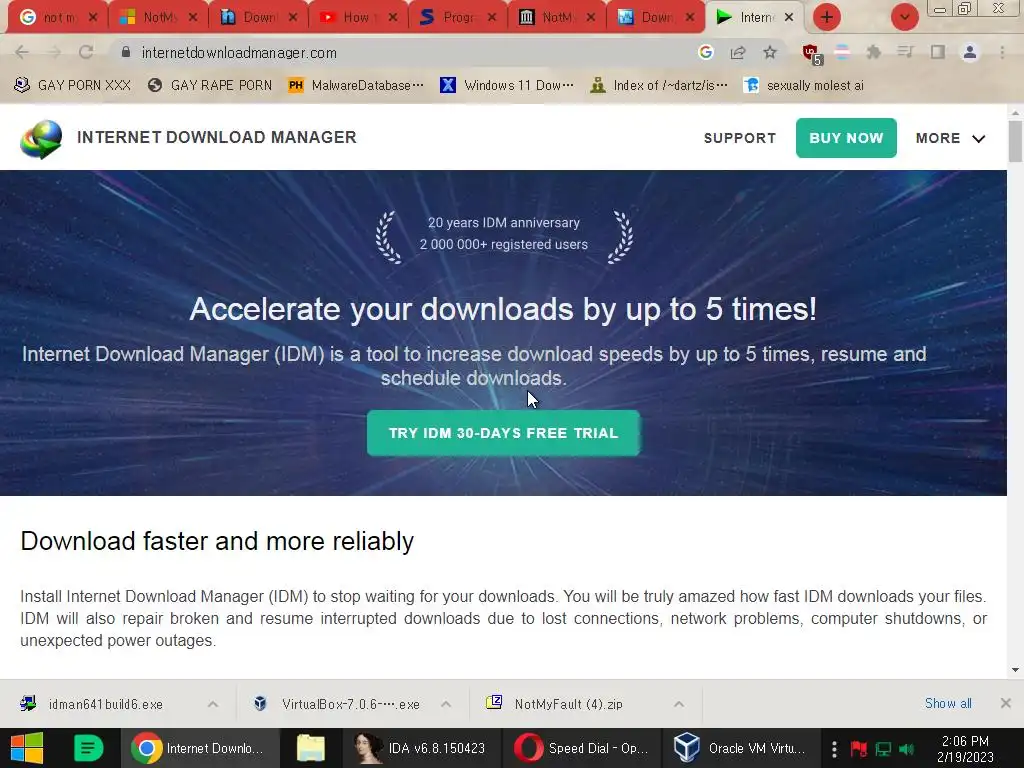Screen dimensions: 1024x768
Task: Close the YouTube How tab
Action: (392, 18)
